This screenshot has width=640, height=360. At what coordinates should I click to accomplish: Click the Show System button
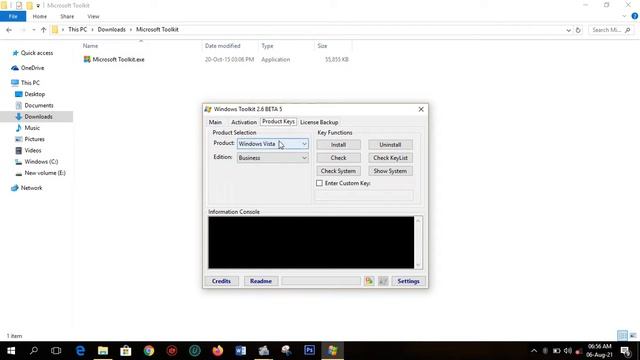click(x=390, y=171)
